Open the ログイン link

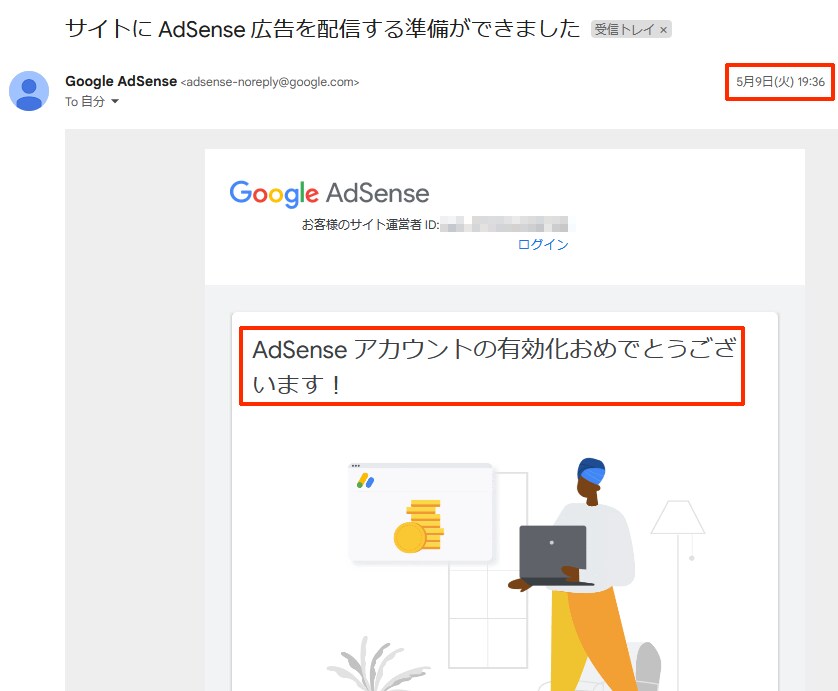[543, 244]
